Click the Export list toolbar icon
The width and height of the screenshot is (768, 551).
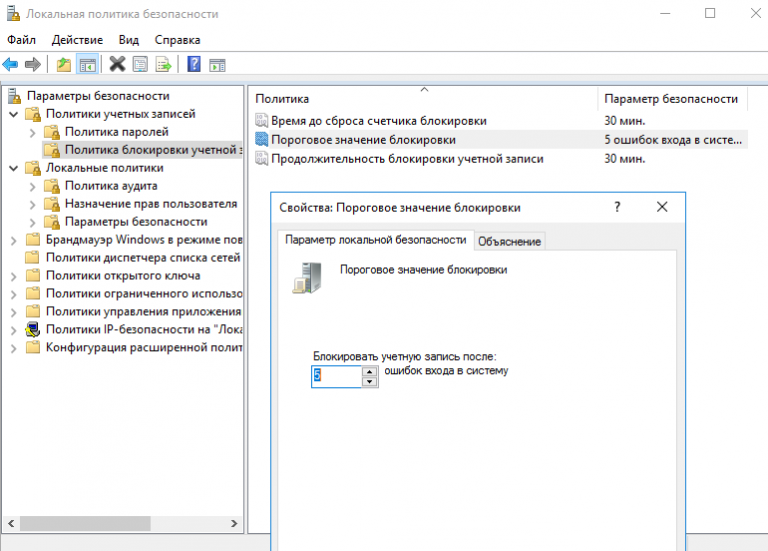pos(163,65)
